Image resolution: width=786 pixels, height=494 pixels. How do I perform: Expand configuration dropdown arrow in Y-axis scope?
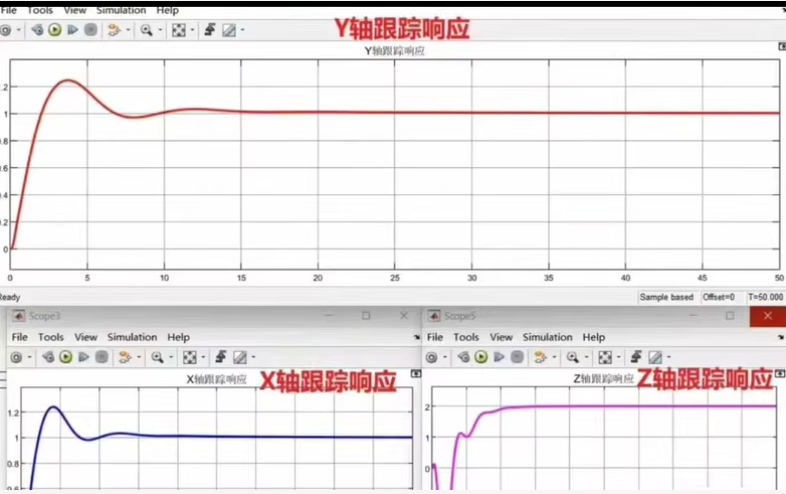click(x=19, y=30)
